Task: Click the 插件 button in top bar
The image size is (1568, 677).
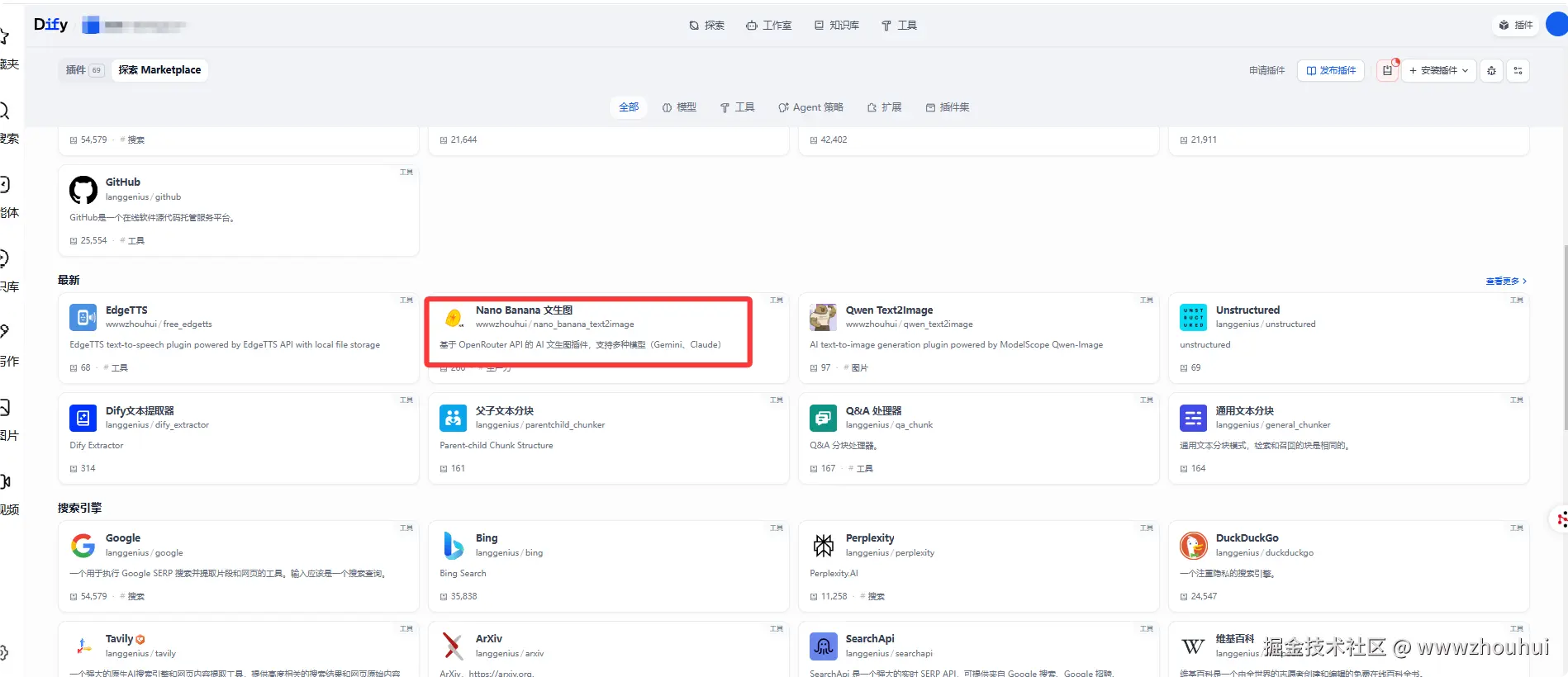Action: point(1516,26)
